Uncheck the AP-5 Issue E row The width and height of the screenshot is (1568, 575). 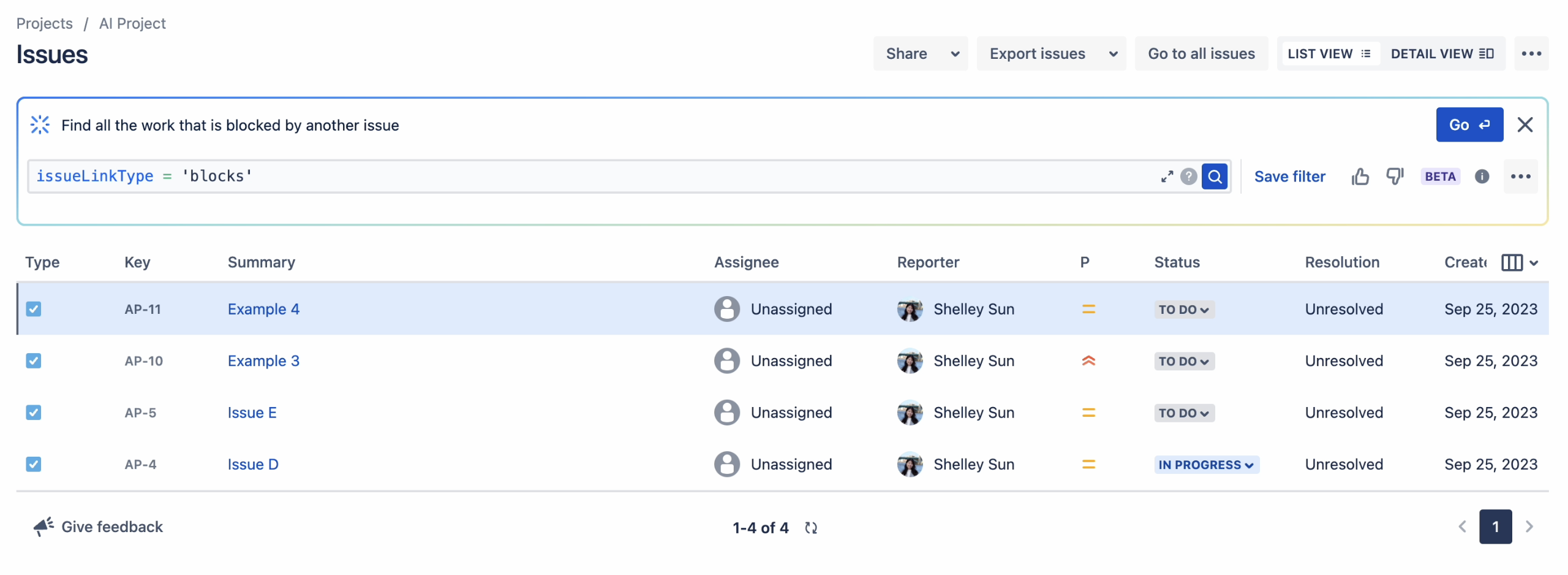34,413
